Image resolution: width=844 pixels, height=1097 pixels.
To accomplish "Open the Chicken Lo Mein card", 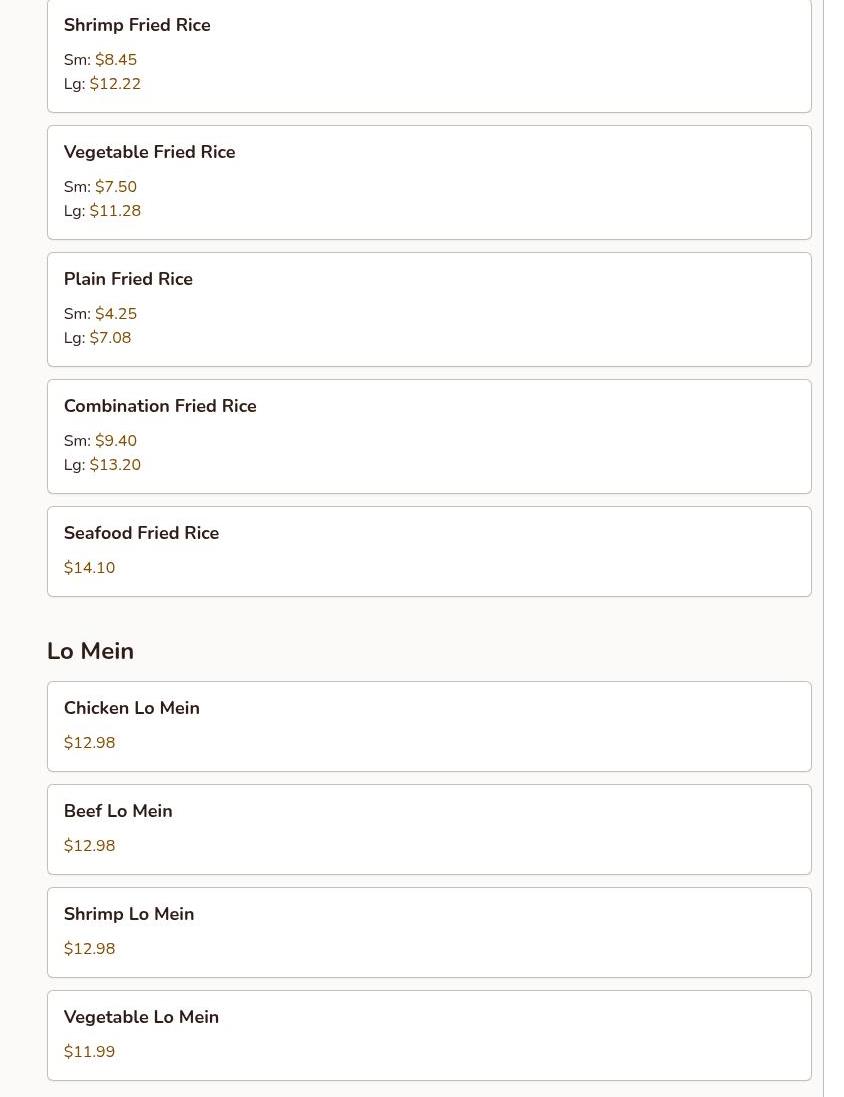I will pyautogui.click(x=429, y=726).
